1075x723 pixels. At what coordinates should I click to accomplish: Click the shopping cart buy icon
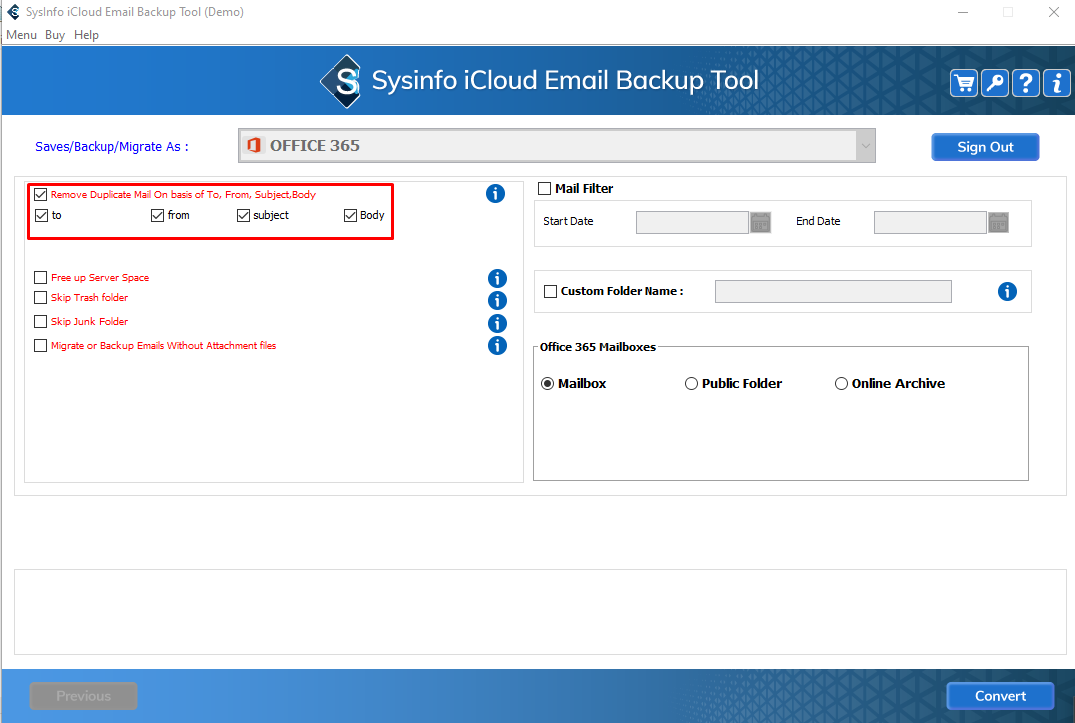pyautogui.click(x=964, y=83)
